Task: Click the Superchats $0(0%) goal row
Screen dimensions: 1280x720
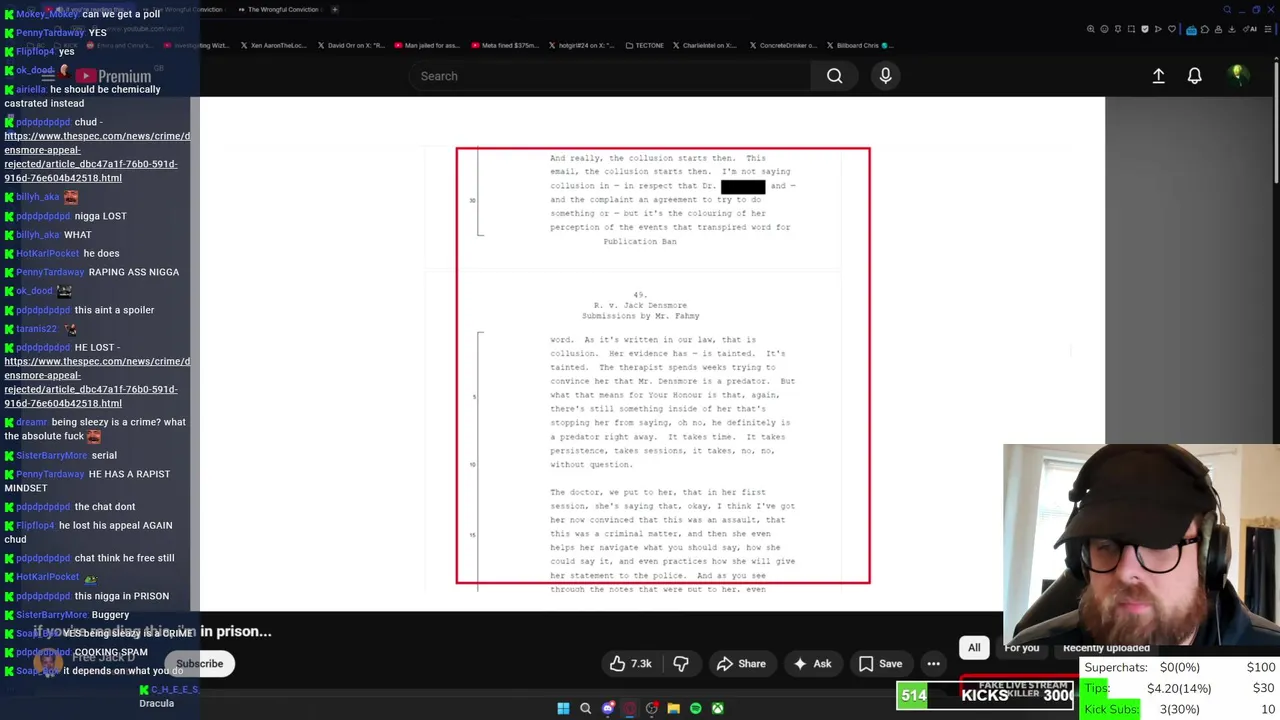Action: [x=1180, y=667]
